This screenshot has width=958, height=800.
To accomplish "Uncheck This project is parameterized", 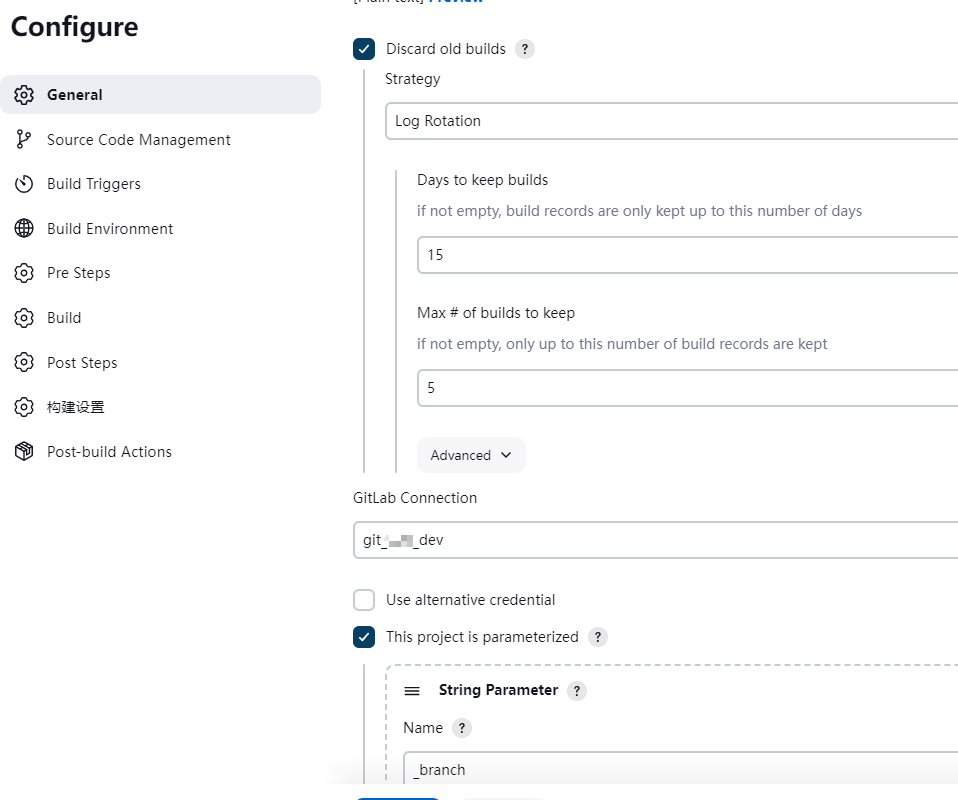I will tap(364, 637).
